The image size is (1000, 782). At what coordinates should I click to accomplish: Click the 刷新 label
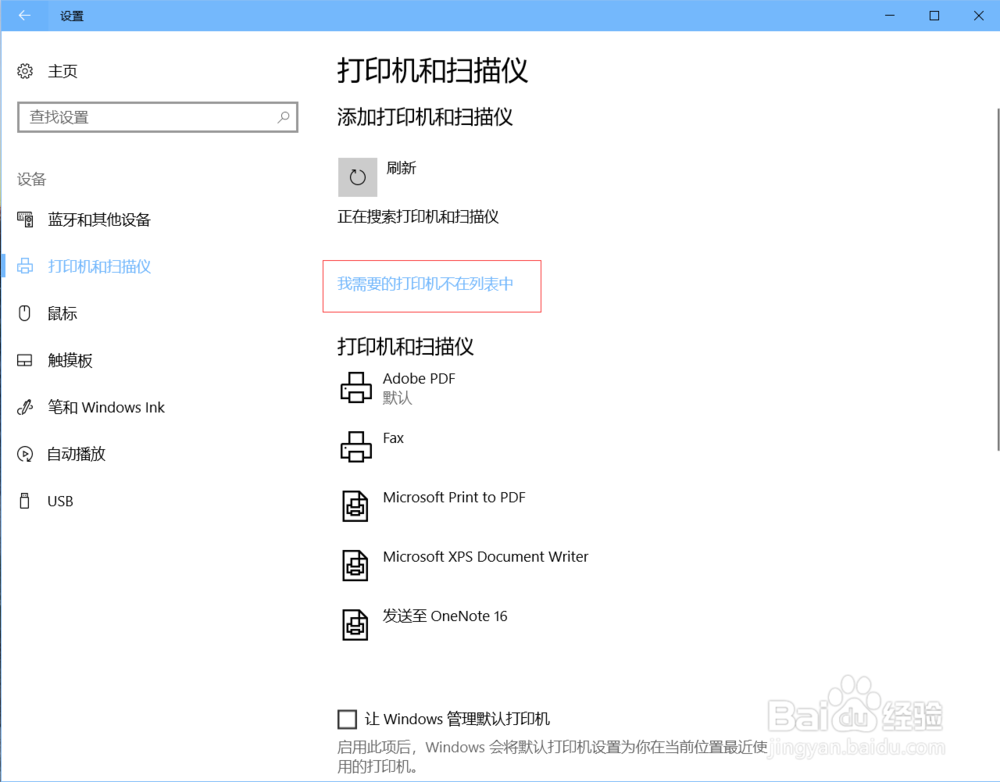tap(401, 168)
